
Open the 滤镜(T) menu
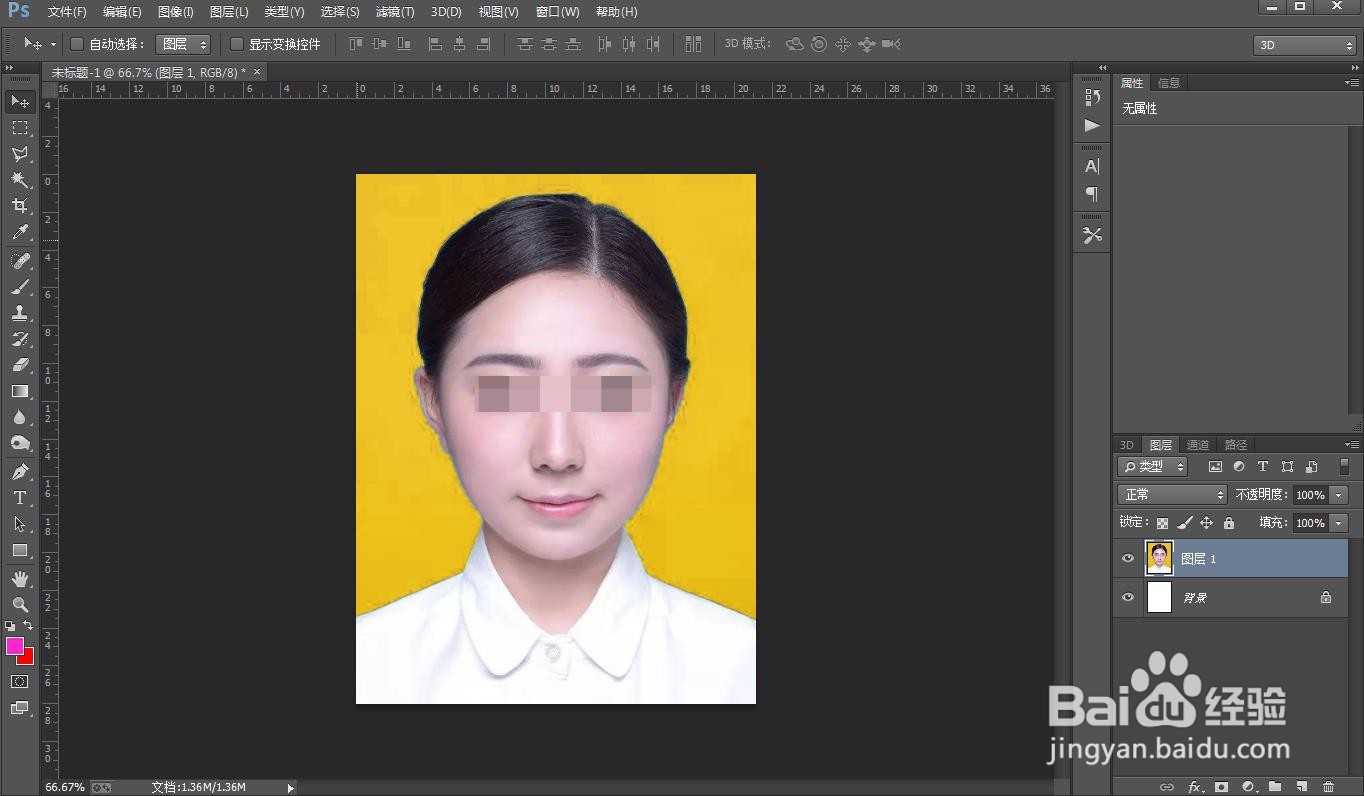tap(395, 12)
